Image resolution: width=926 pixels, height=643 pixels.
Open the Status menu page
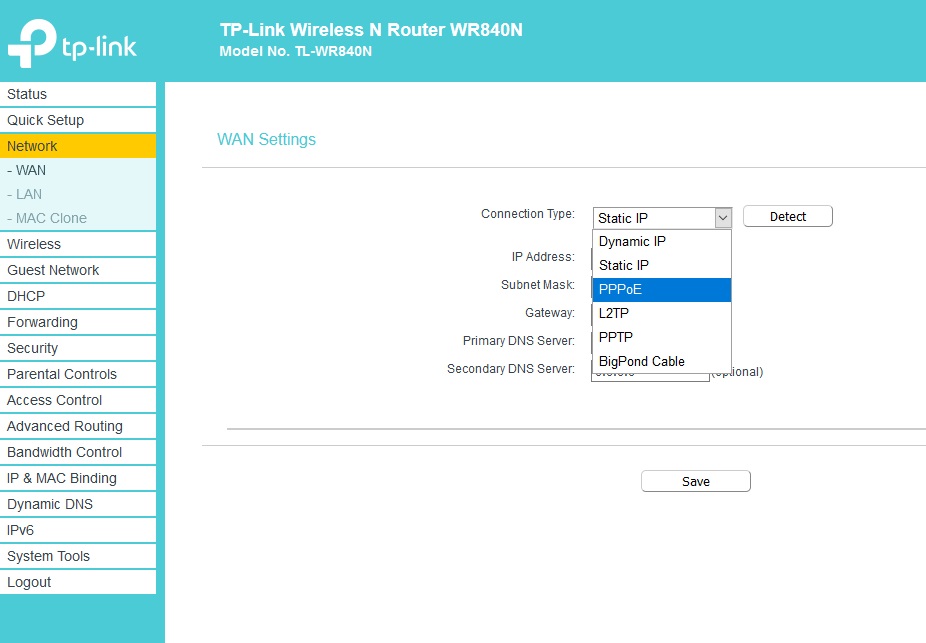click(x=78, y=94)
